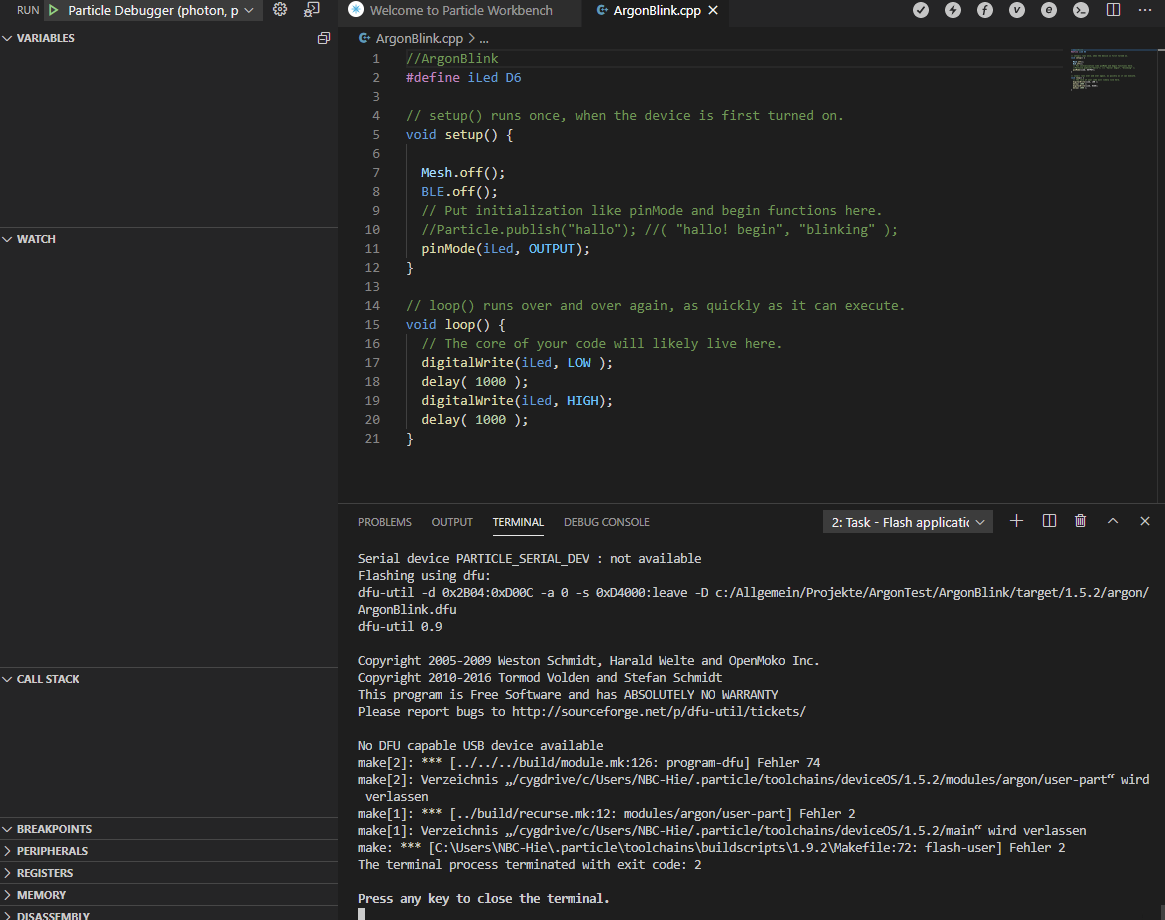Screen dimensions: 1165x920
Task: Delete the terminal with the trash icon
Action: (x=1080, y=521)
